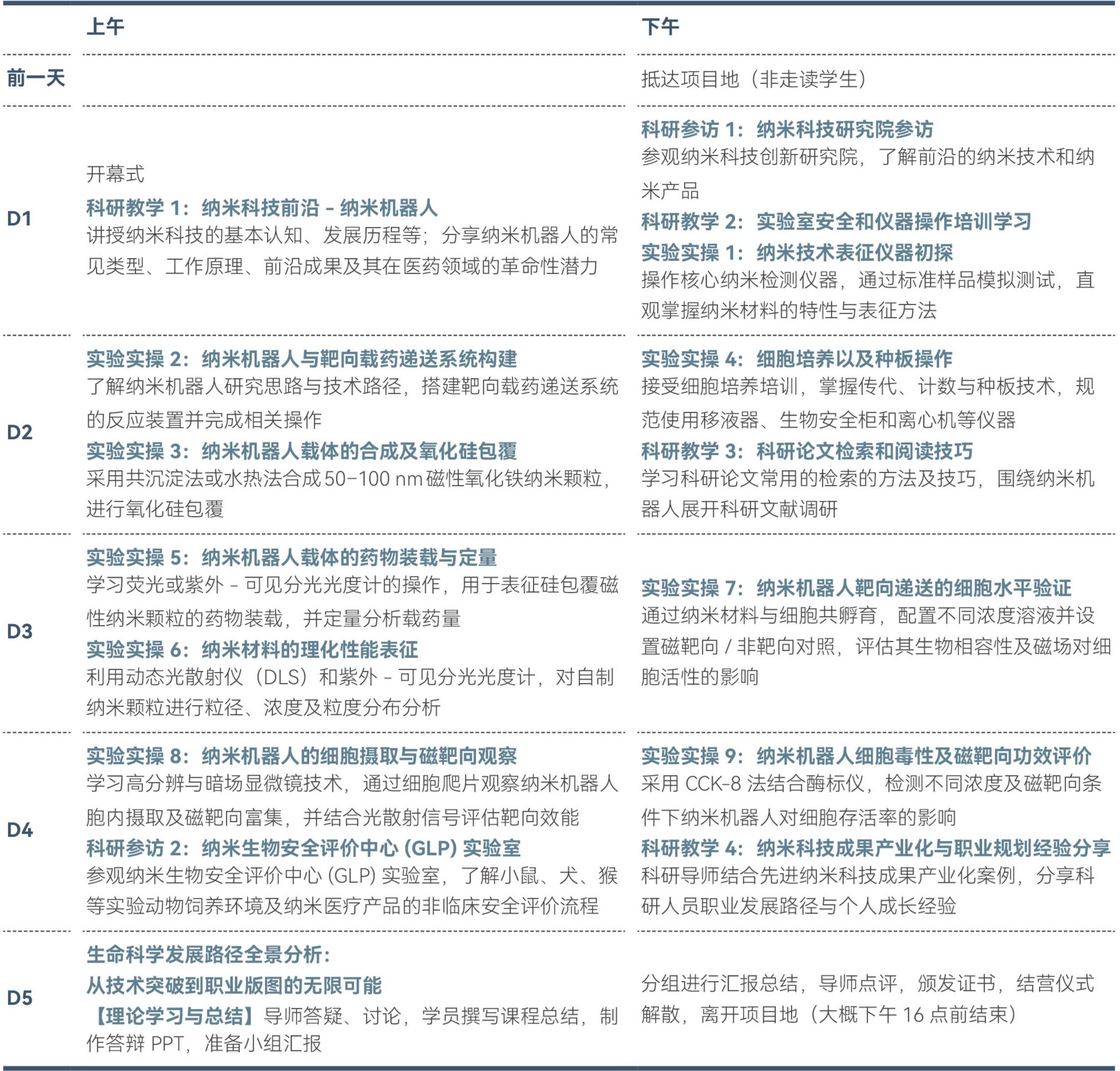Click heading 科研参访 1: 纳米科技研究院参访

click(x=787, y=130)
